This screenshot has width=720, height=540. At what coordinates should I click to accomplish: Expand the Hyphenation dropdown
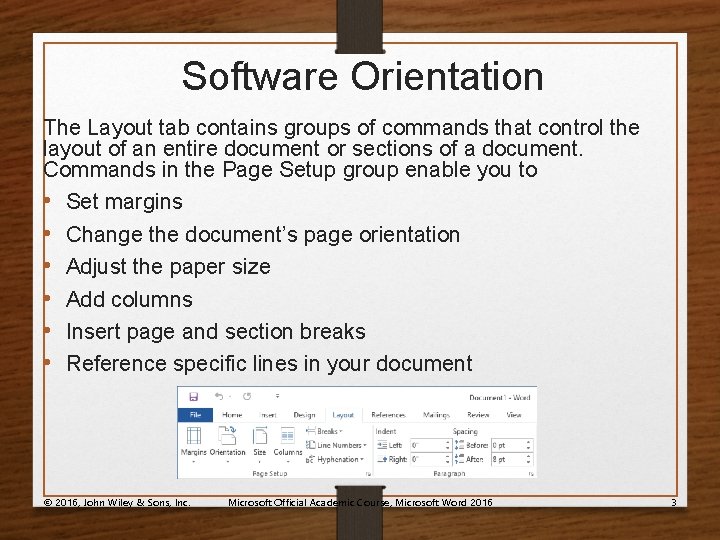tap(335, 459)
